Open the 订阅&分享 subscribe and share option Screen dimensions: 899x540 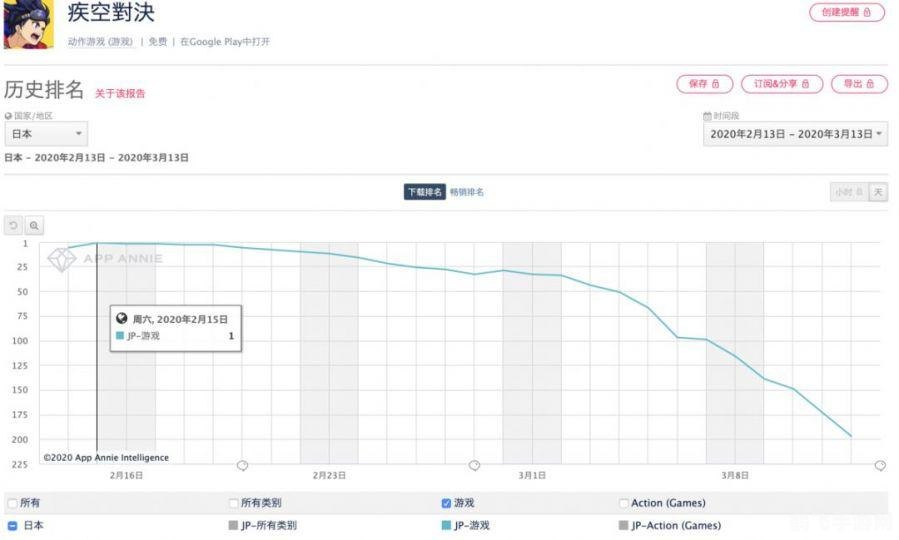click(x=783, y=84)
